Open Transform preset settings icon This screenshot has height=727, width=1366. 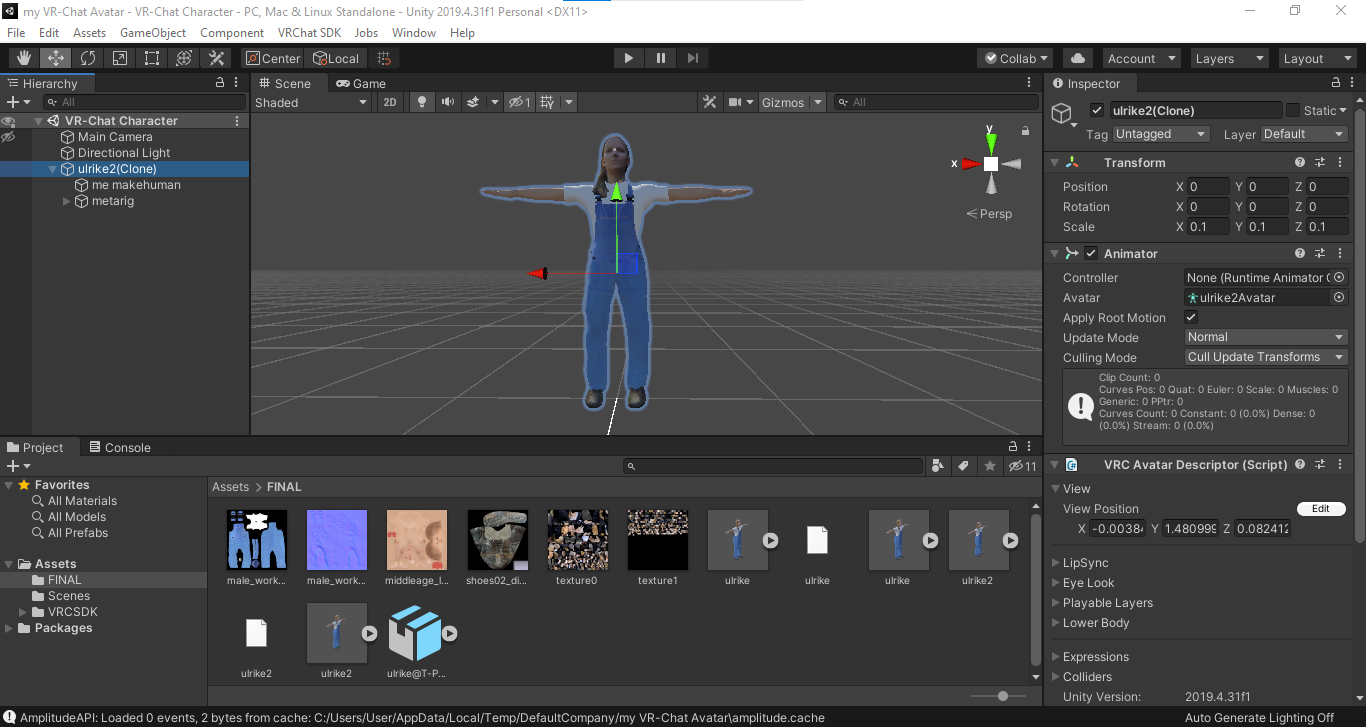click(1320, 162)
